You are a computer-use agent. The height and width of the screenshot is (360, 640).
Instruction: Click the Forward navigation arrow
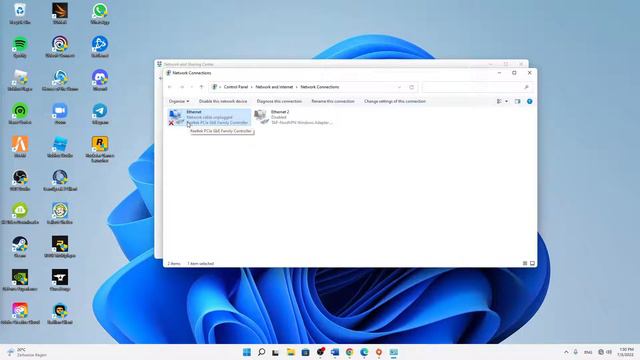[x=182, y=87]
